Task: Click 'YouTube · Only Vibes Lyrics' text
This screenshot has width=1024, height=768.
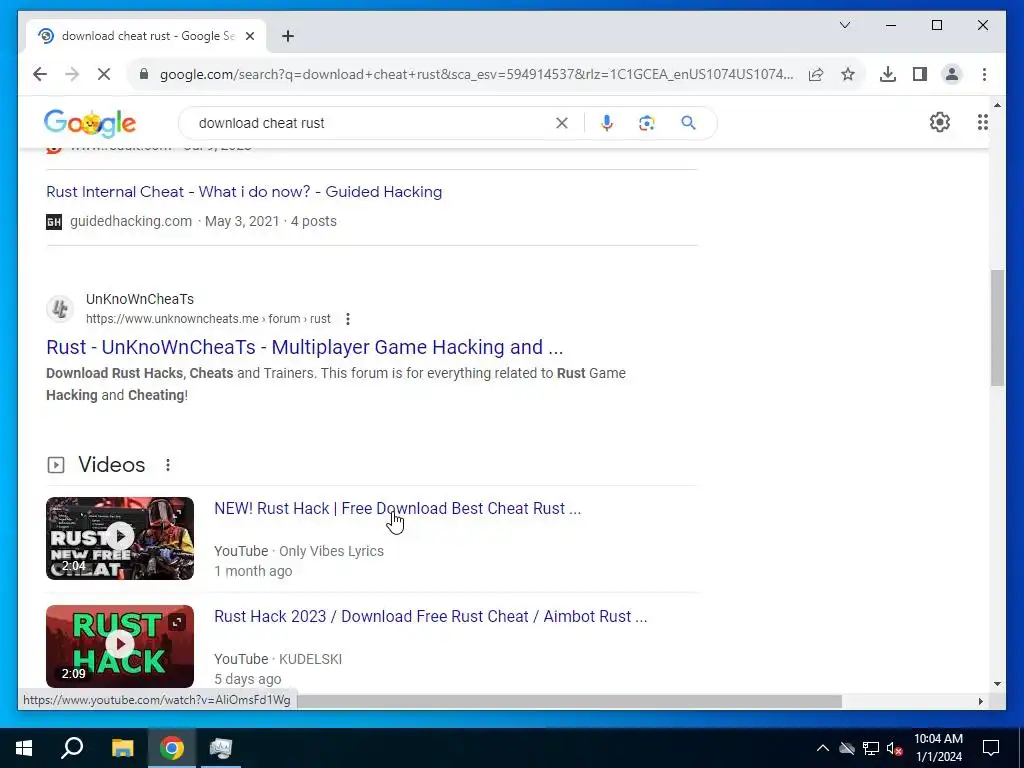Action: (298, 551)
